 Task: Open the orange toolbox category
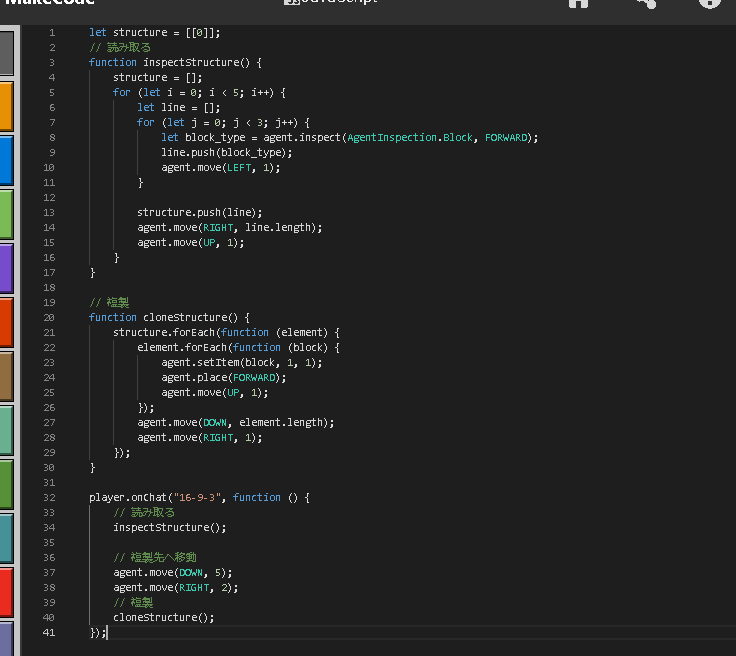click(6, 106)
